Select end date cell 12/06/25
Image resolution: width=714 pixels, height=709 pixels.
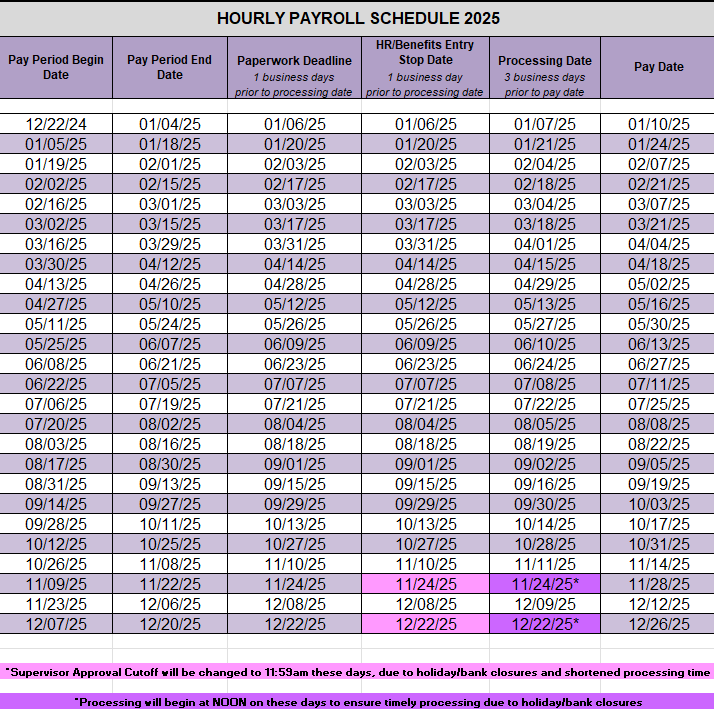170,604
